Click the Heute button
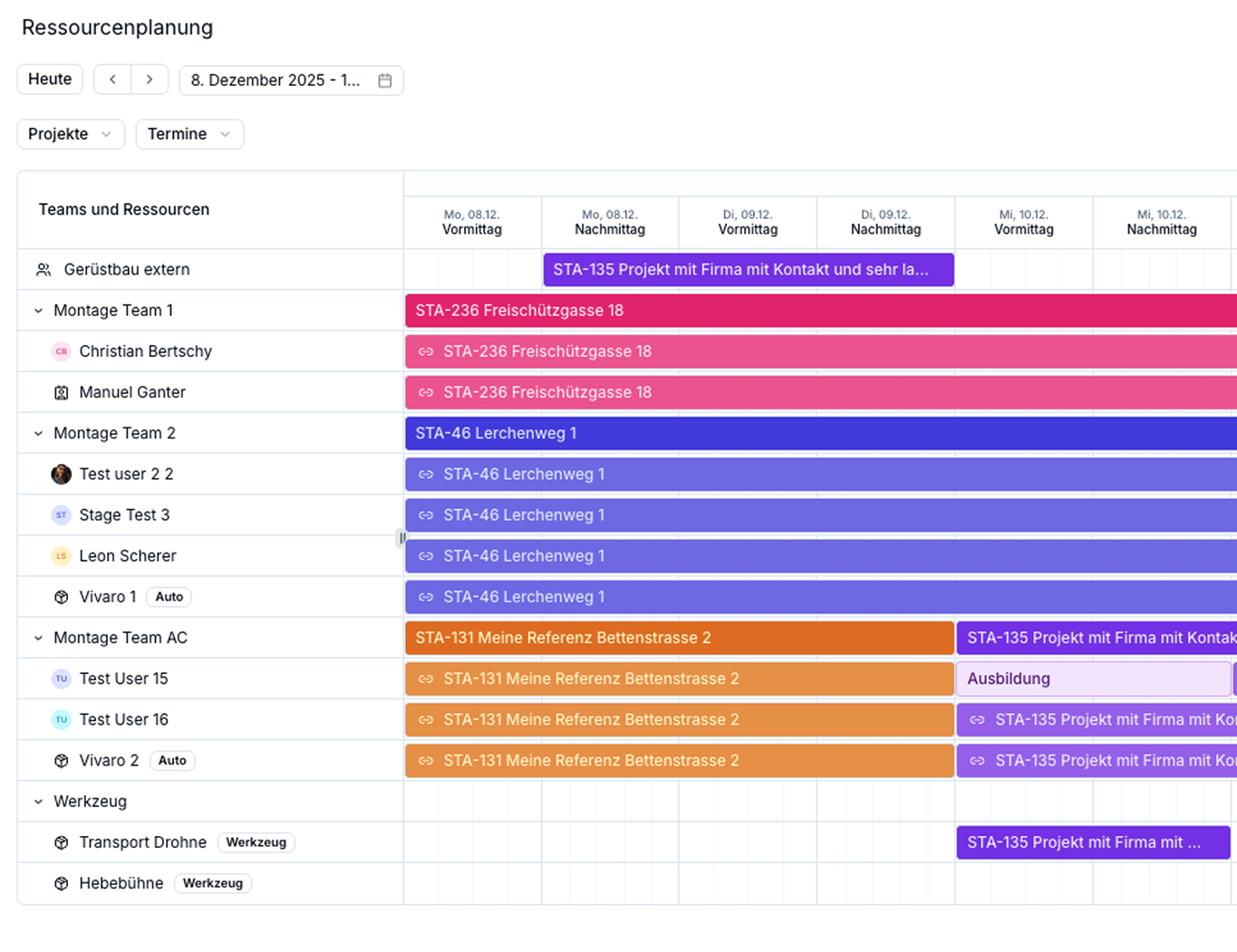Image resolution: width=1237 pixels, height=952 pixels. coord(50,80)
